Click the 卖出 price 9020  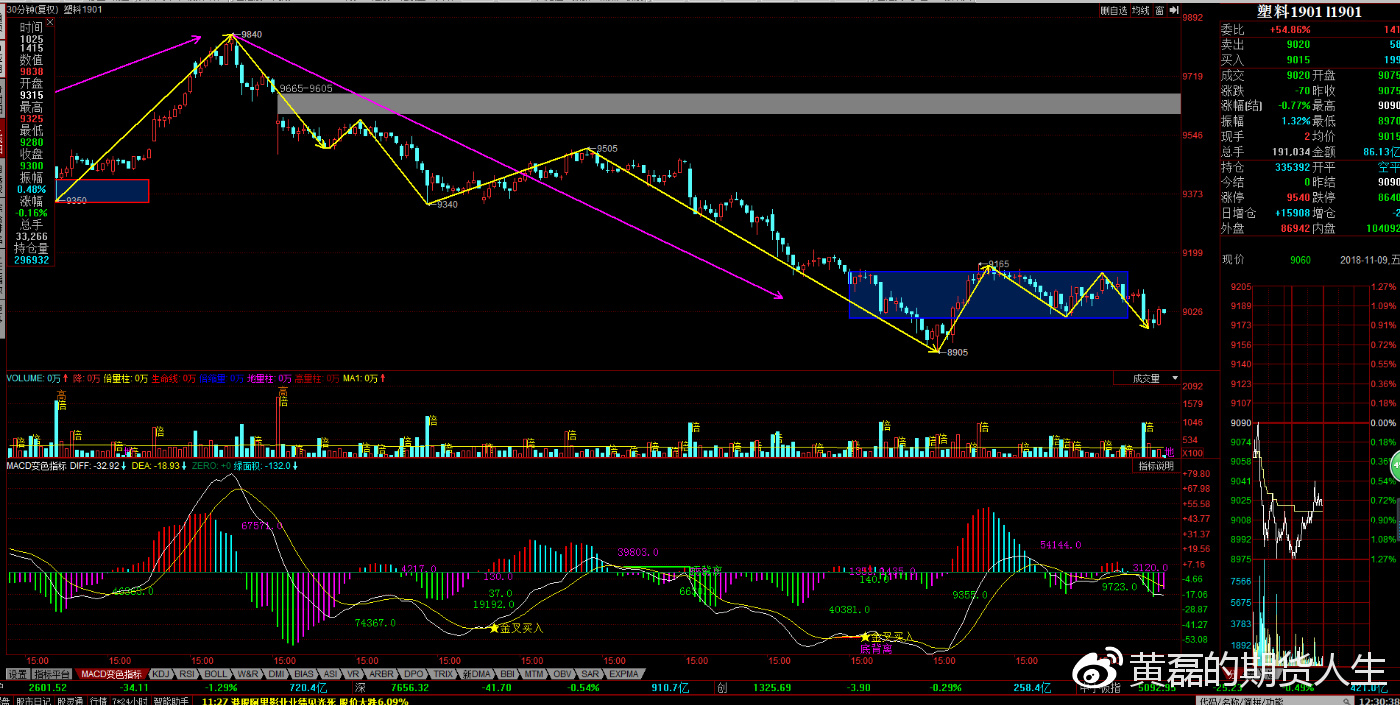pos(1298,45)
